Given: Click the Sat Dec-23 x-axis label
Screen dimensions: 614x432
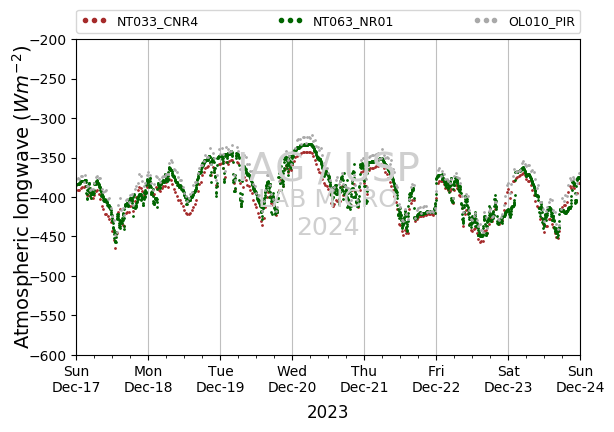Looking at the screenshot, I should tap(508, 379).
